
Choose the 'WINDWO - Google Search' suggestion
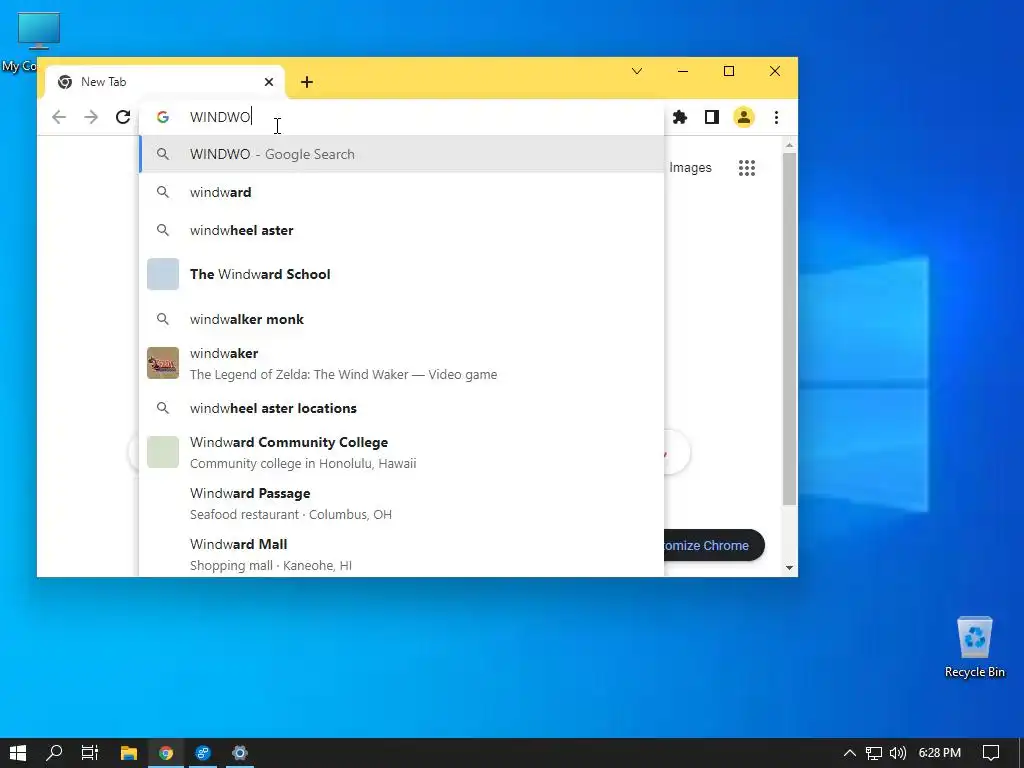[x=402, y=154]
